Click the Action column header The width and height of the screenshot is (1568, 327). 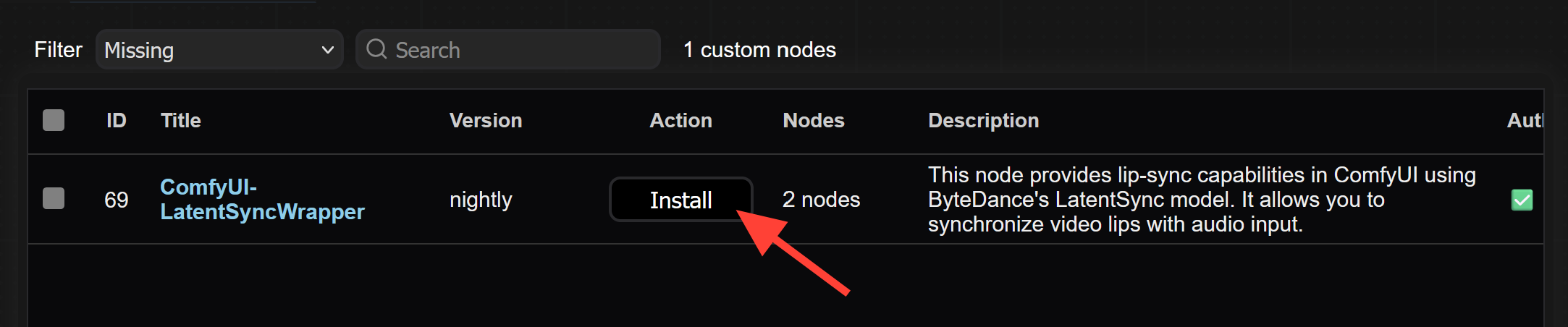[680, 120]
